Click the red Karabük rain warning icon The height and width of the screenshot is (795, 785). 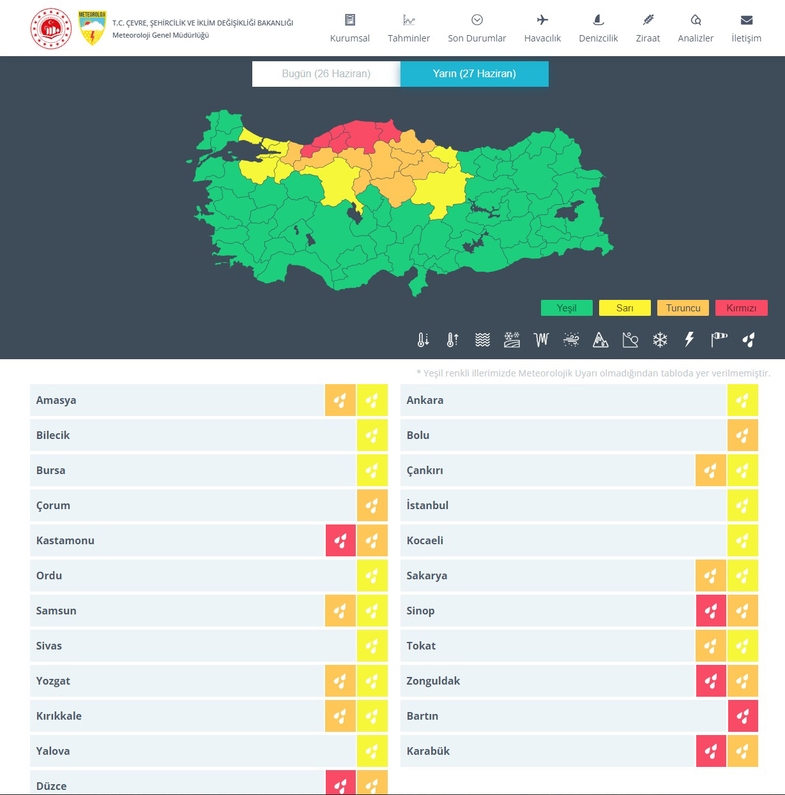click(711, 751)
